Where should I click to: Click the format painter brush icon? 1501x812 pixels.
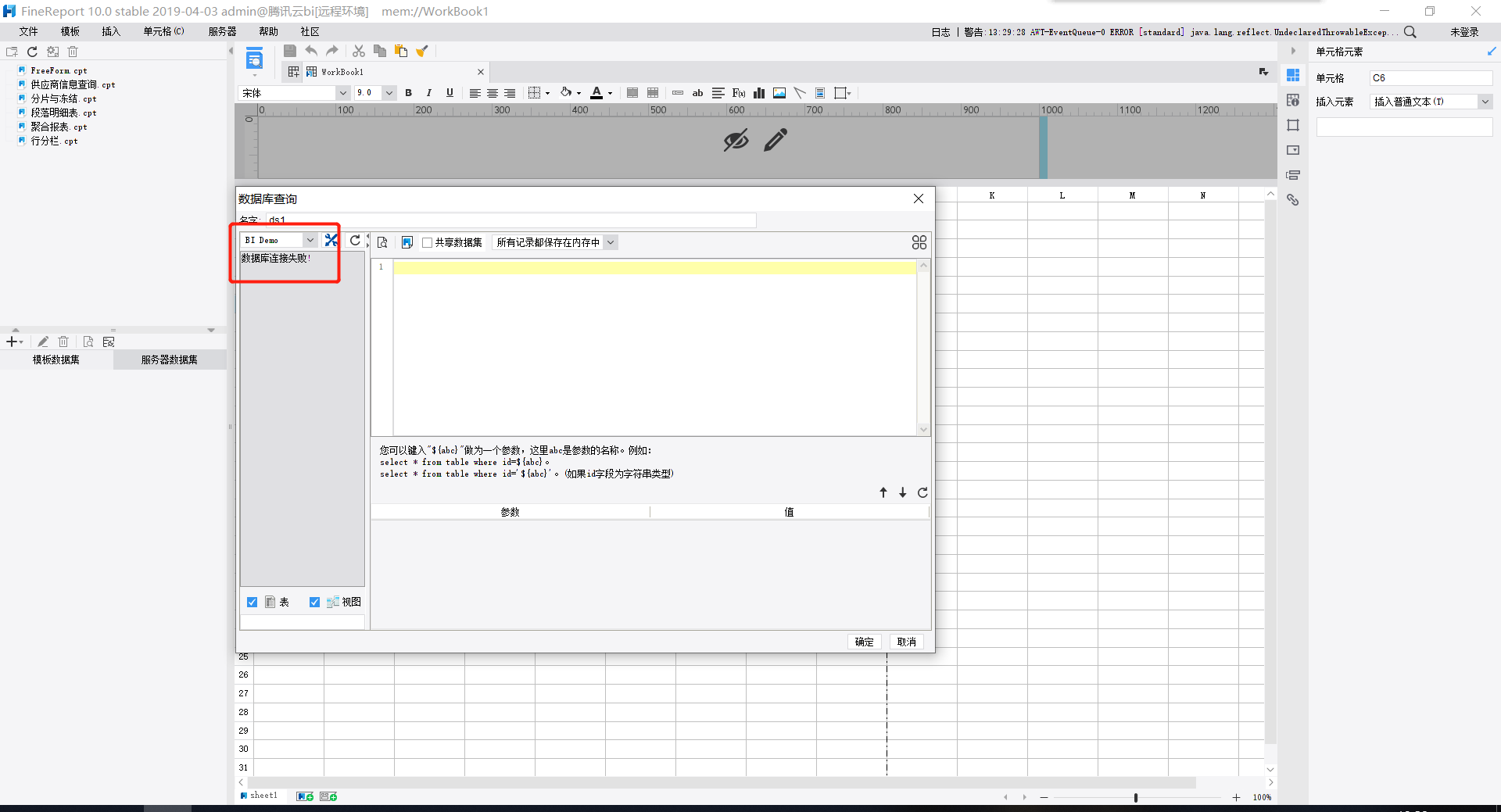tap(422, 51)
